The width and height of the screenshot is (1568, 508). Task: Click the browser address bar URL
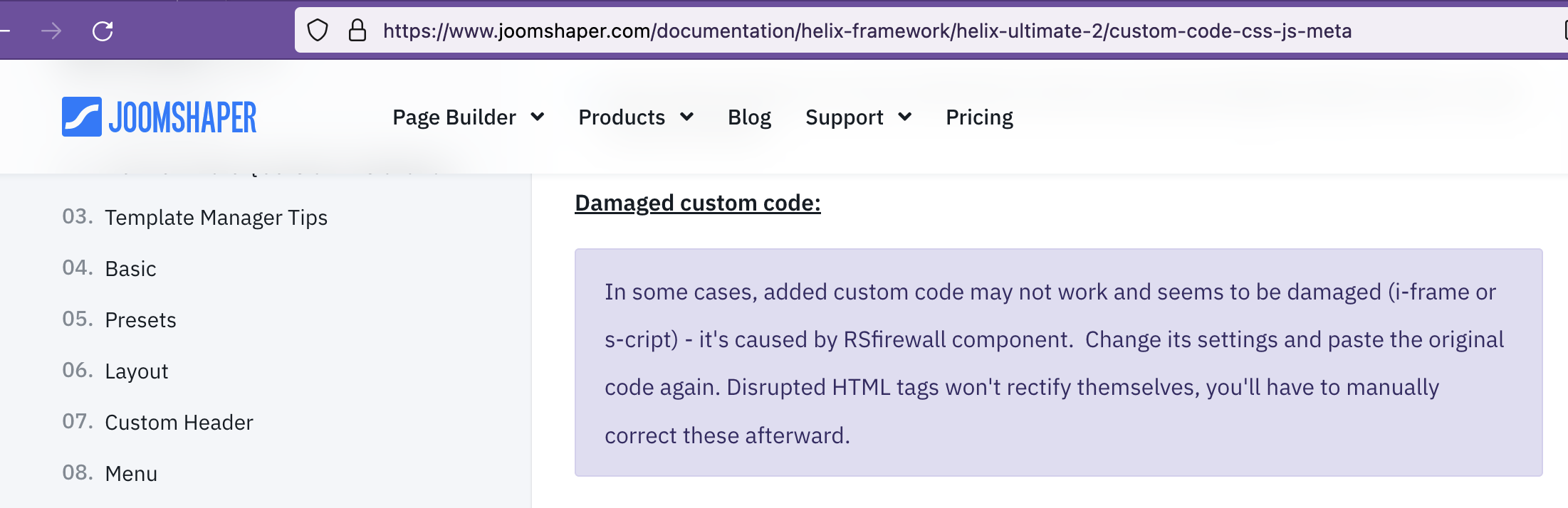(867, 31)
